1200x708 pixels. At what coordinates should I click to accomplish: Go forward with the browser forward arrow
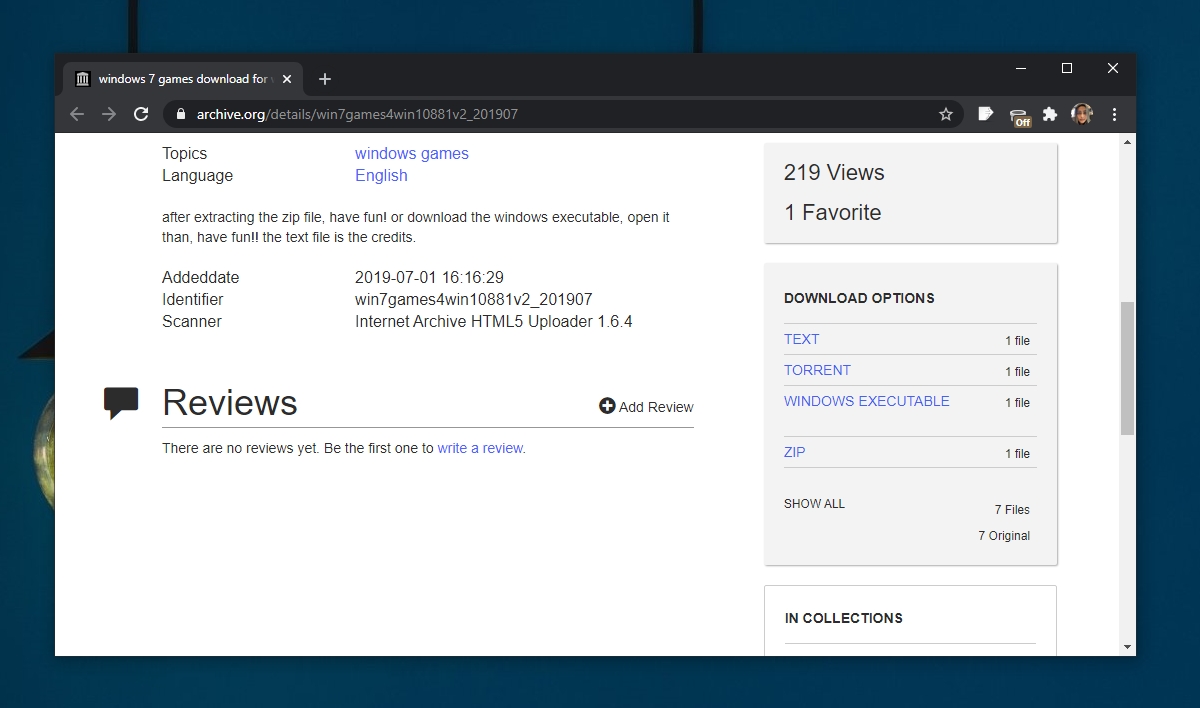(x=109, y=114)
